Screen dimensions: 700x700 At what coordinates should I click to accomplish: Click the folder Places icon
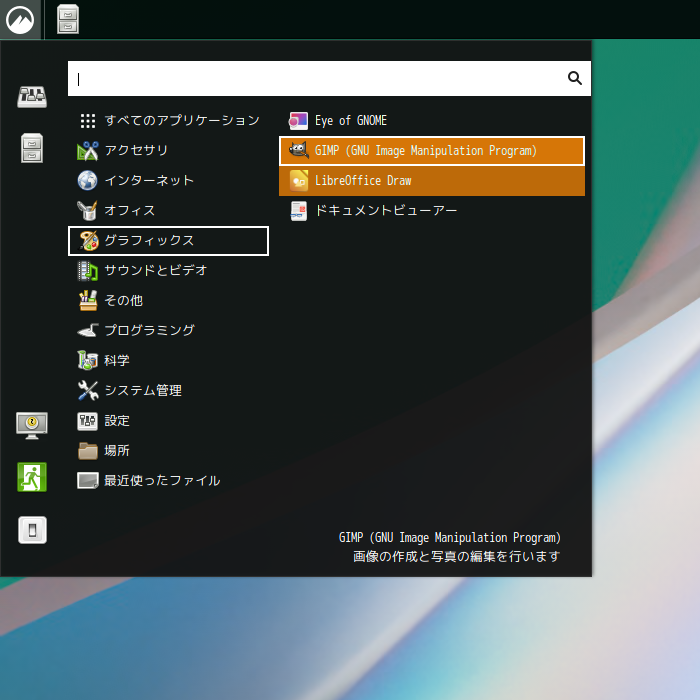coord(88,451)
